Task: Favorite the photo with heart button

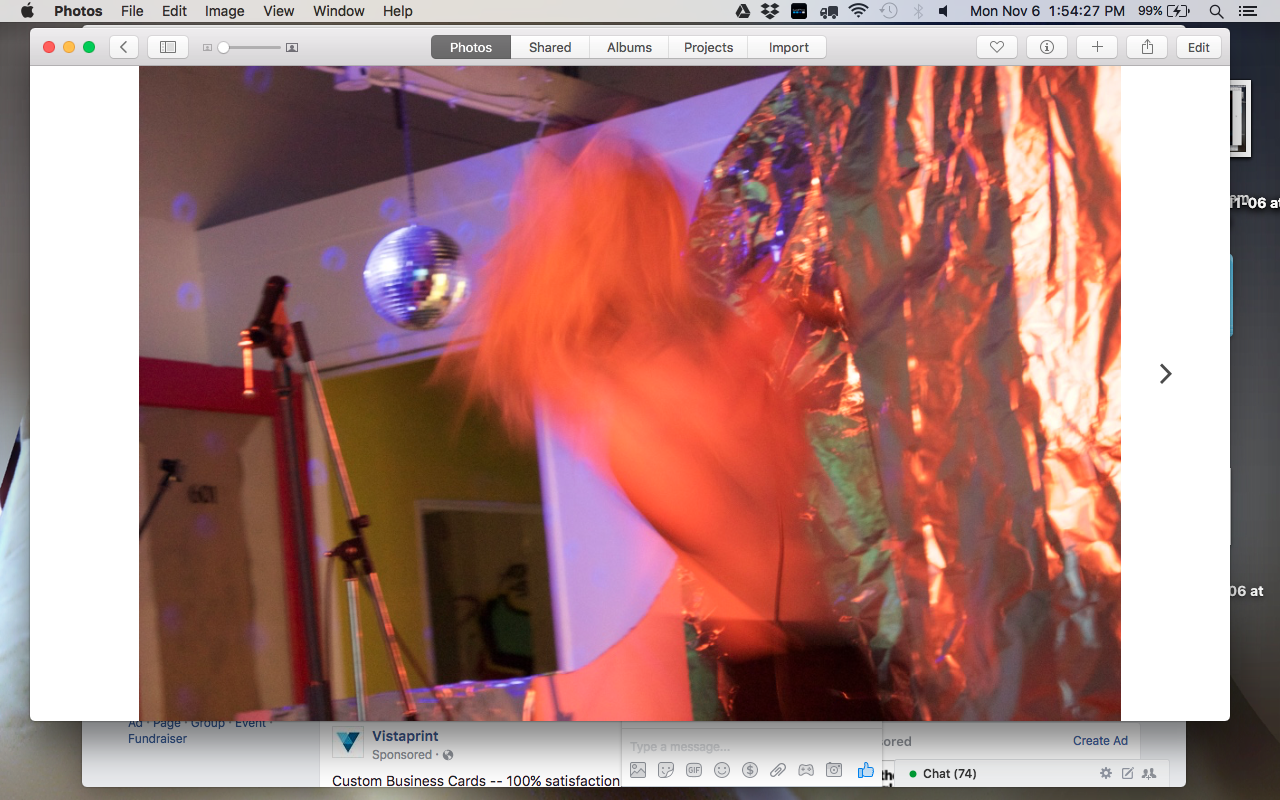Action: pos(997,47)
